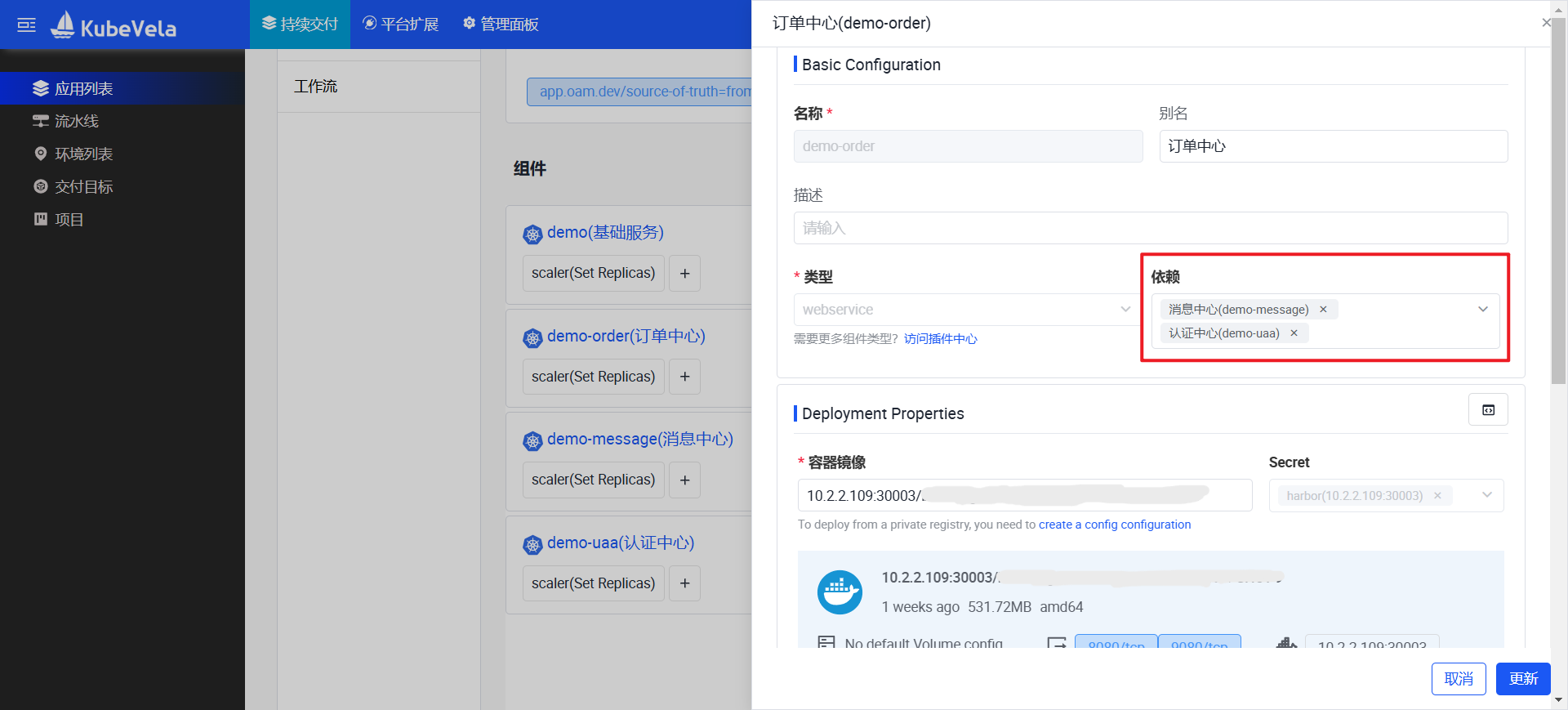Open scaler trait under demo-uaa
Viewport: 1568px width, 710px height.
coord(593,583)
